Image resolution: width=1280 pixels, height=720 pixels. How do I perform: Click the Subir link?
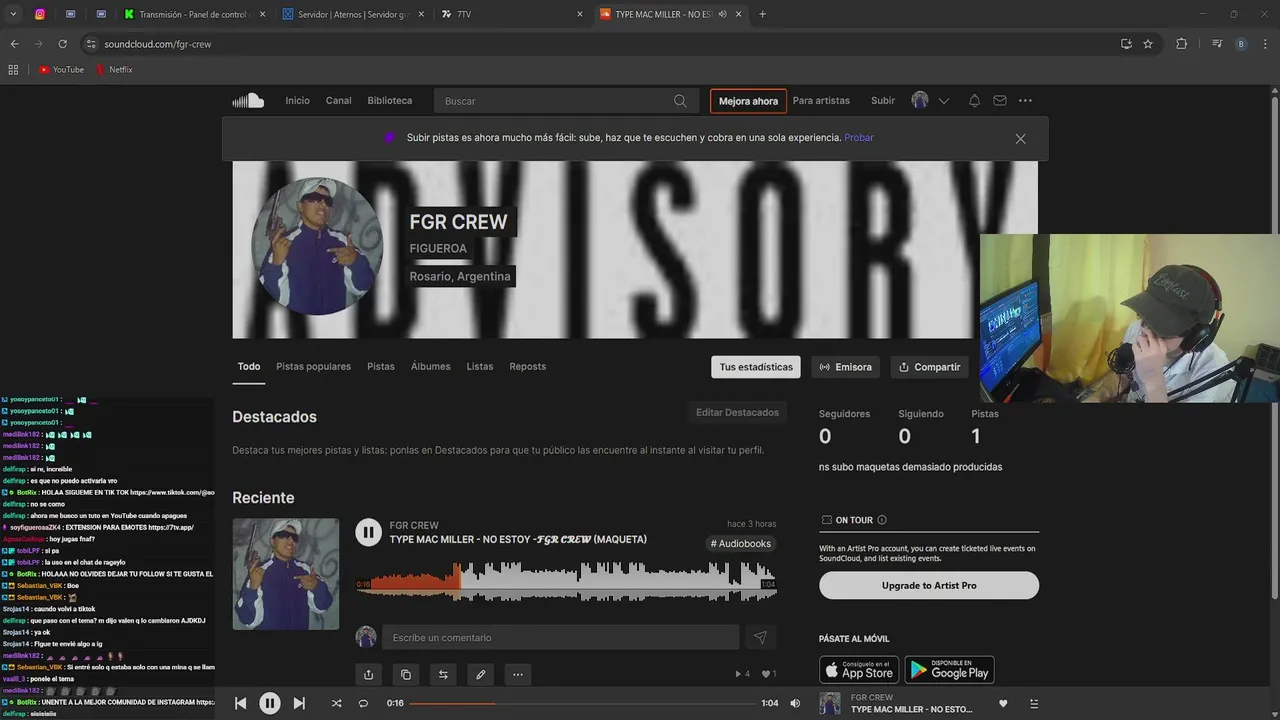pyautogui.click(x=883, y=101)
